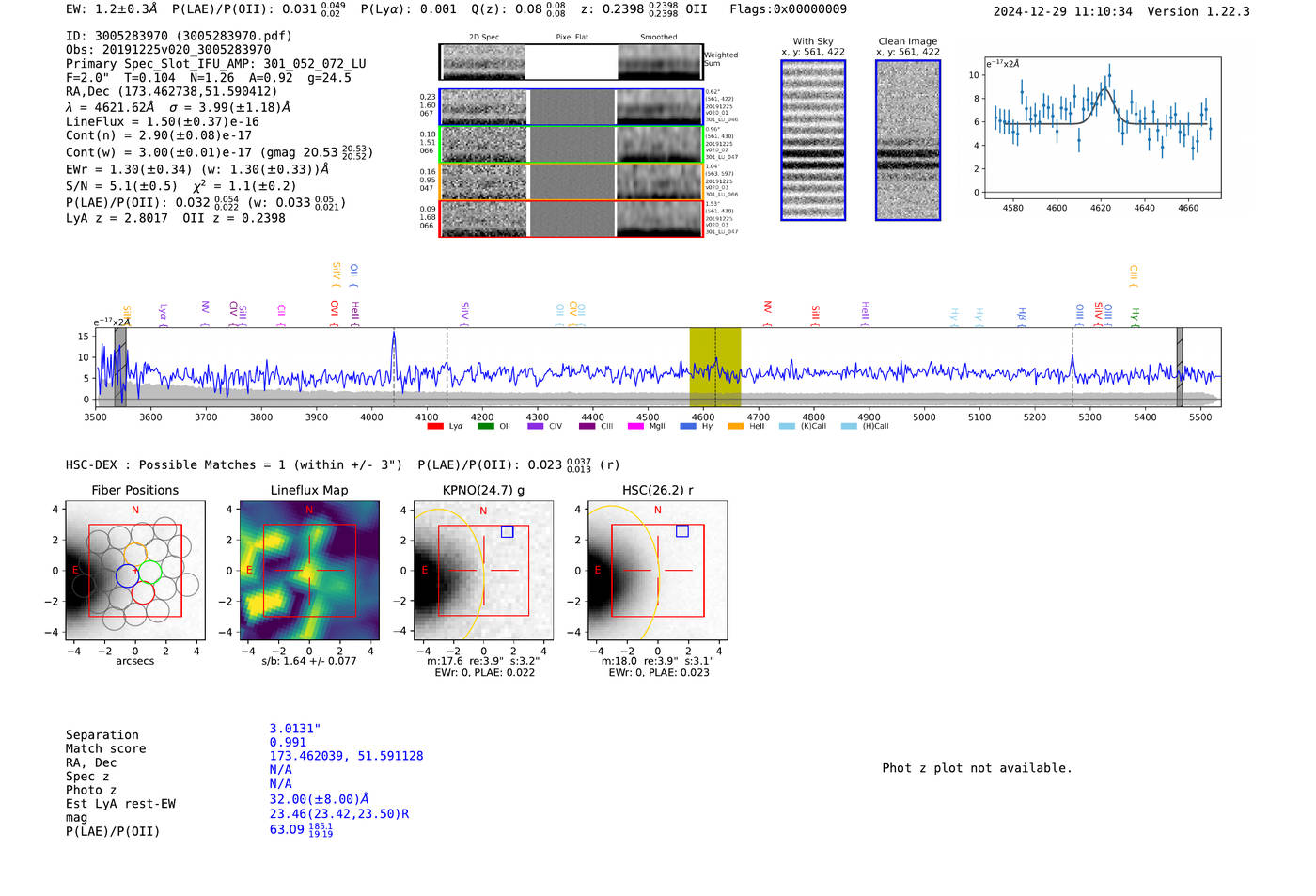Click the red OVI line label
The height and width of the screenshot is (896, 1316).
[x=334, y=313]
